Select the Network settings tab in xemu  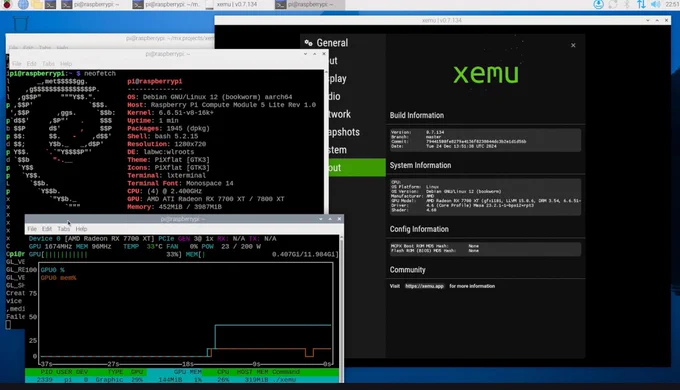tap(356, 114)
